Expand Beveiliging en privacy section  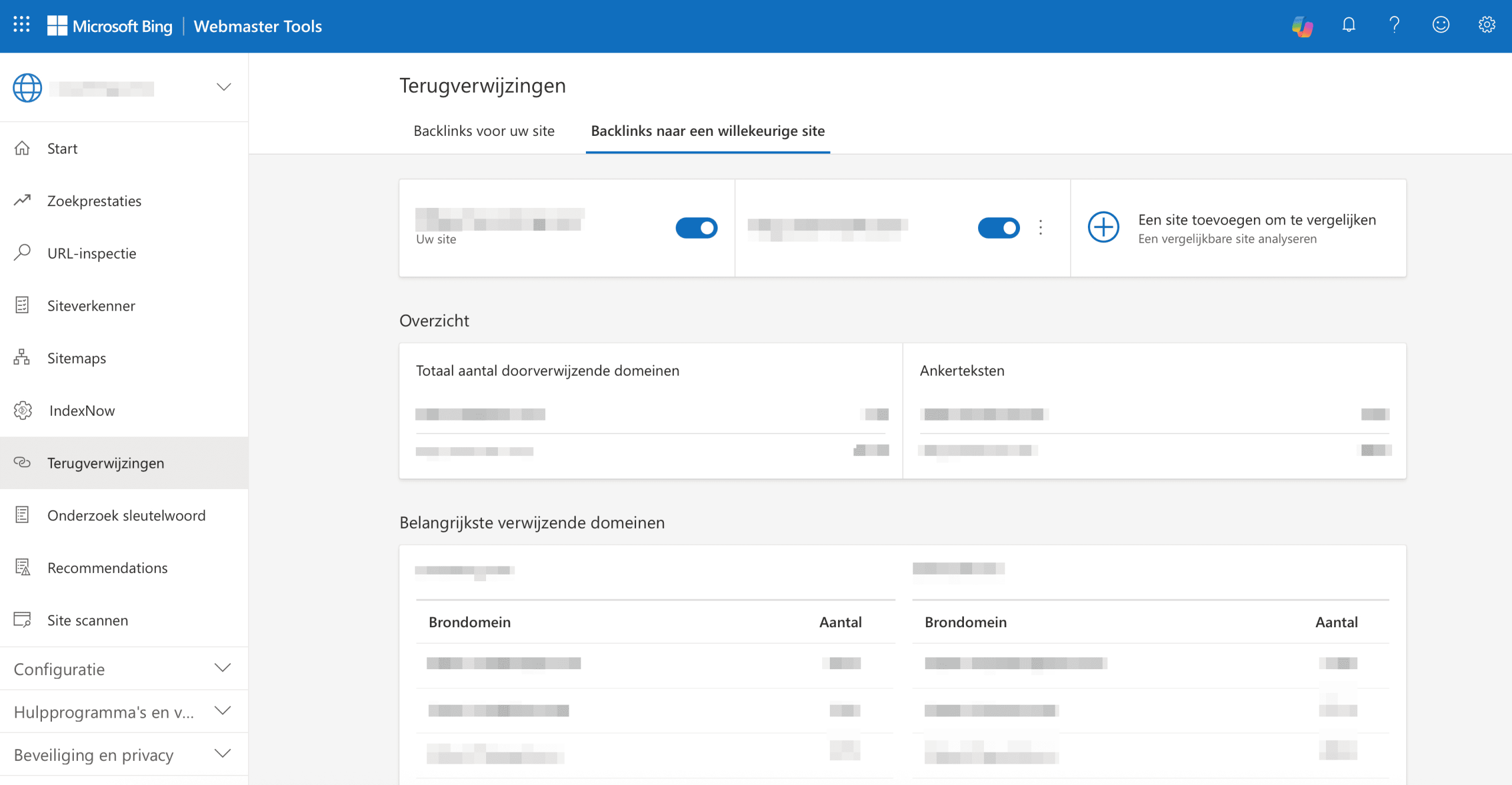(124, 755)
